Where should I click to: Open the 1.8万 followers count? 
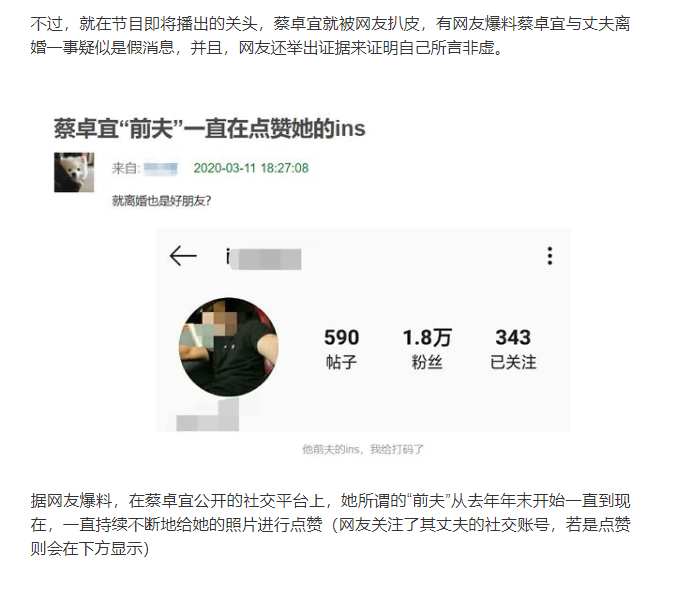coord(427,338)
